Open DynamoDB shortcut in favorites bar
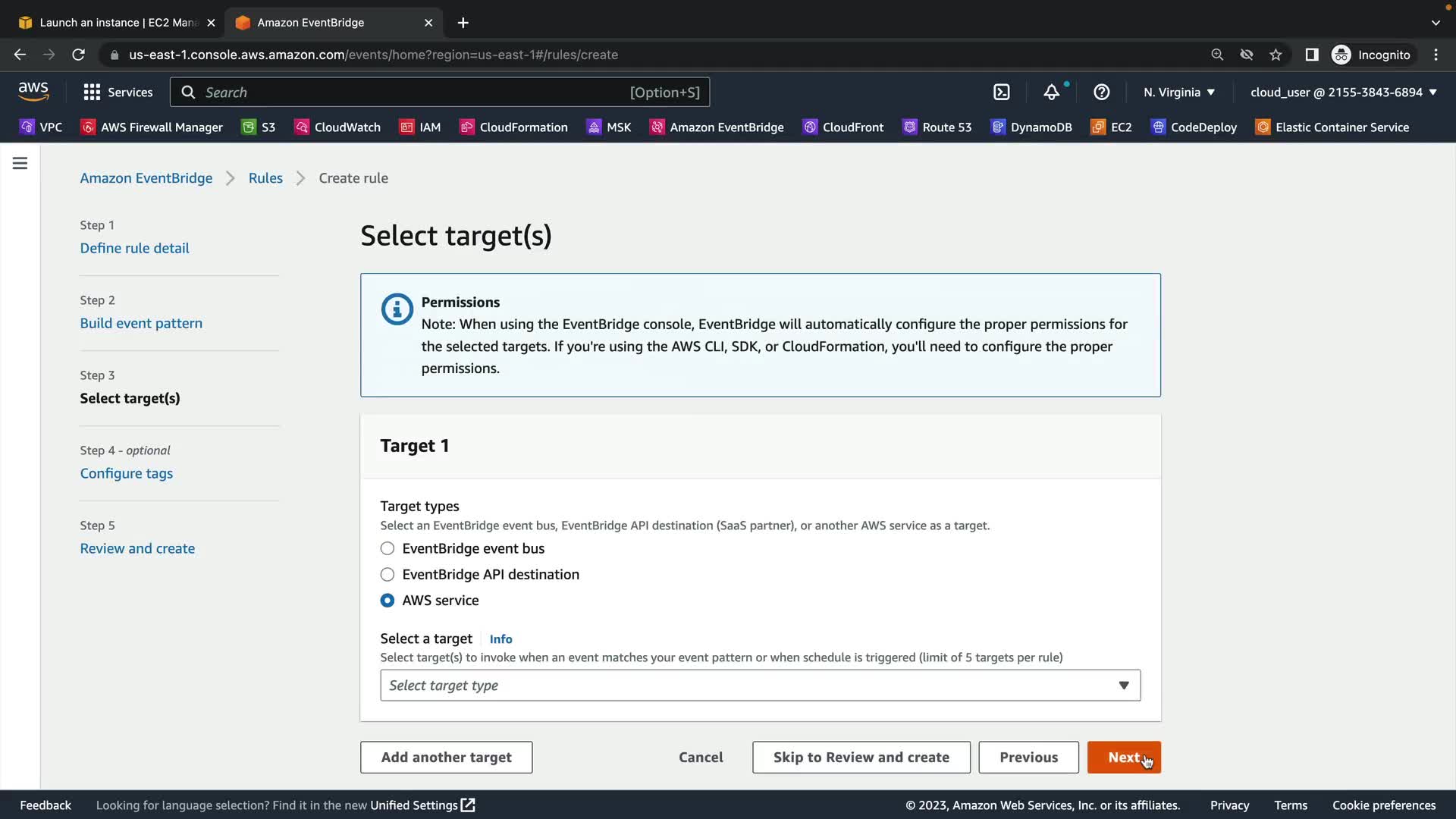Image resolution: width=1456 pixels, height=819 pixels. [x=1031, y=127]
